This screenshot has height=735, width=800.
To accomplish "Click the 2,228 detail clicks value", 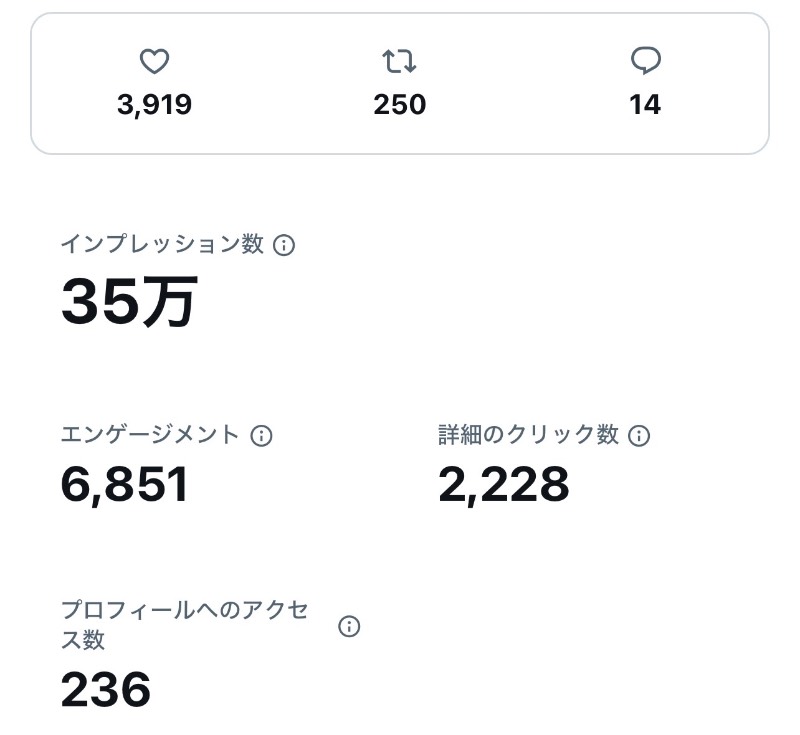I will (503, 485).
